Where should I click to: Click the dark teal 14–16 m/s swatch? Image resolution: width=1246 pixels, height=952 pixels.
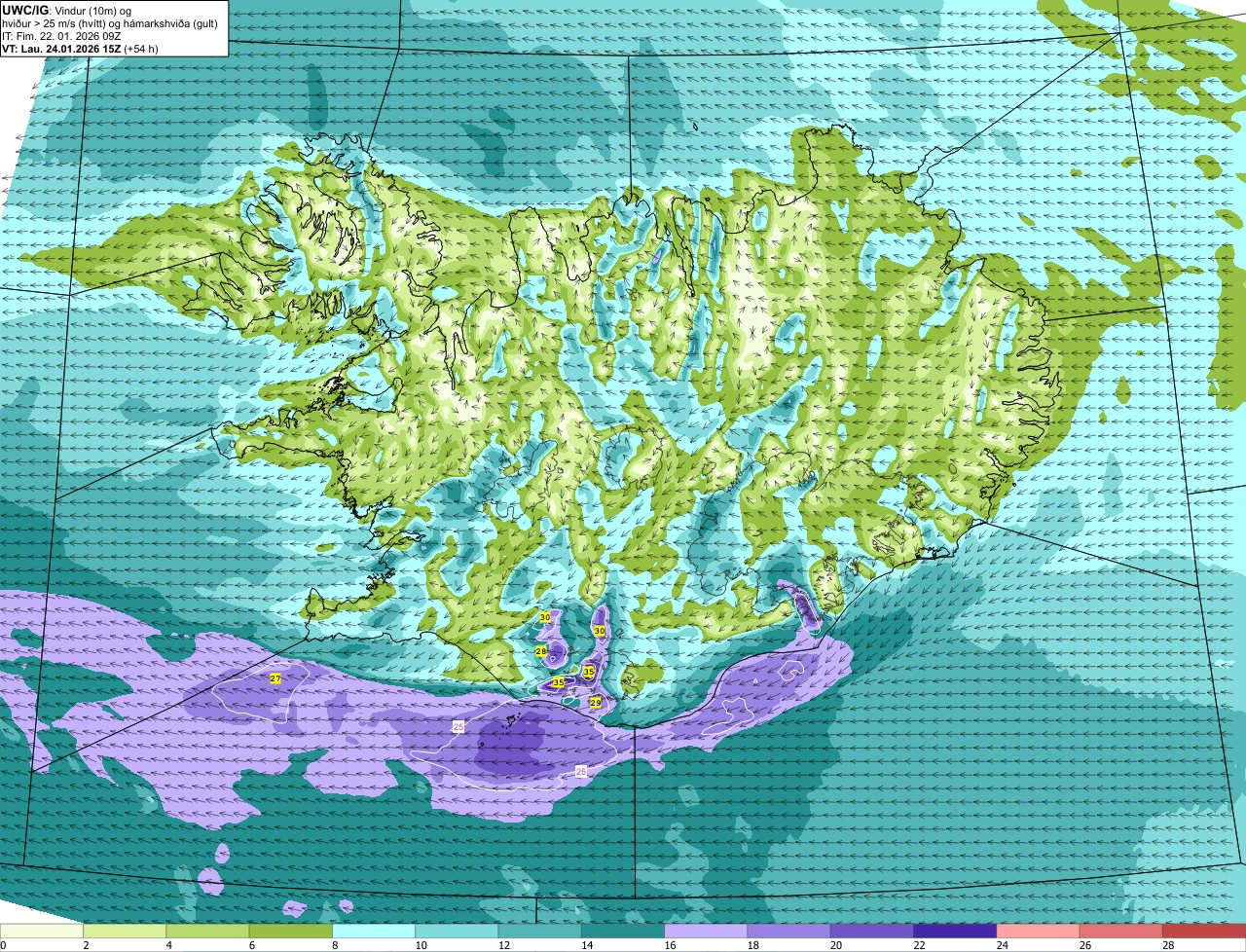click(x=623, y=931)
